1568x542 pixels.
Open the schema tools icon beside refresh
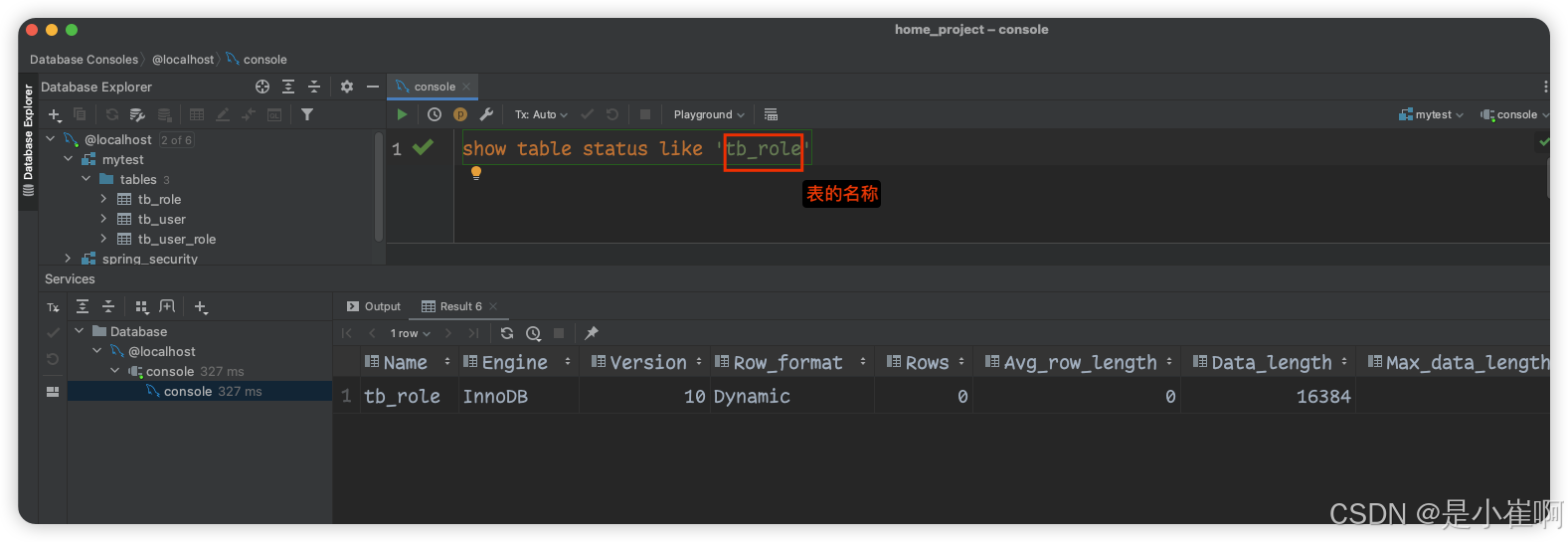[x=138, y=114]
